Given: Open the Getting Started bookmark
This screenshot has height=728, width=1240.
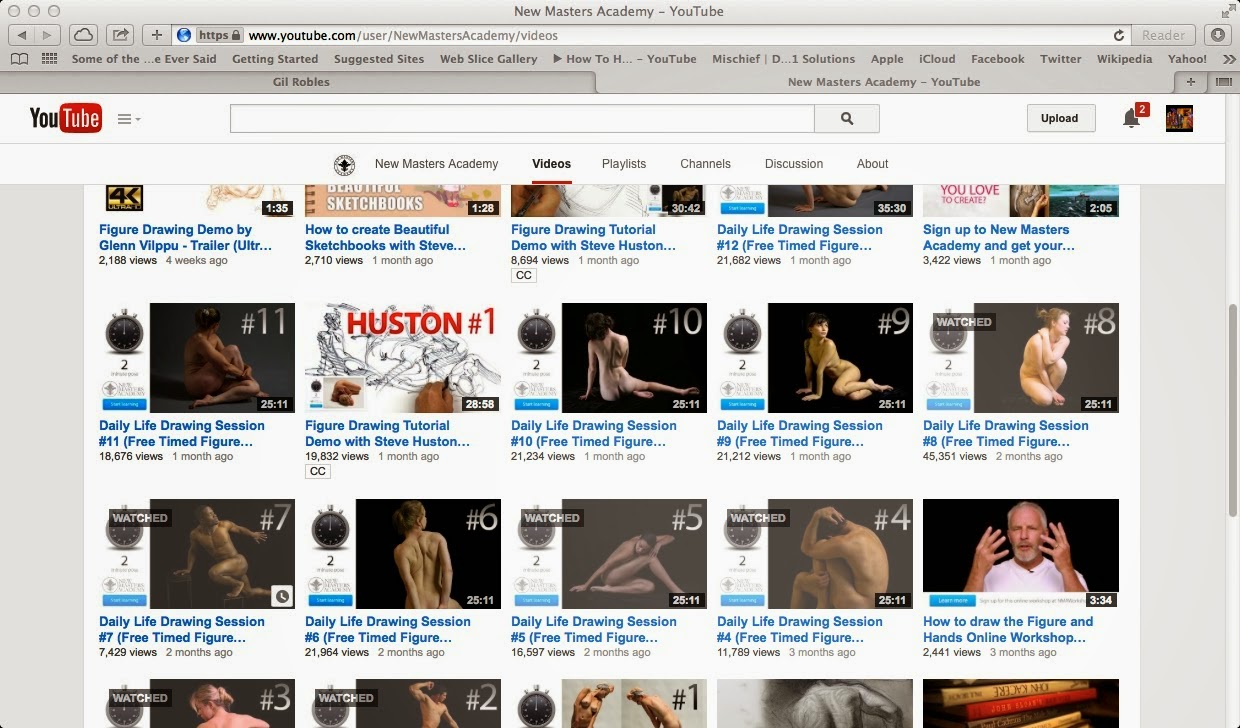Looking at the screenshot, I should point(275,59).
